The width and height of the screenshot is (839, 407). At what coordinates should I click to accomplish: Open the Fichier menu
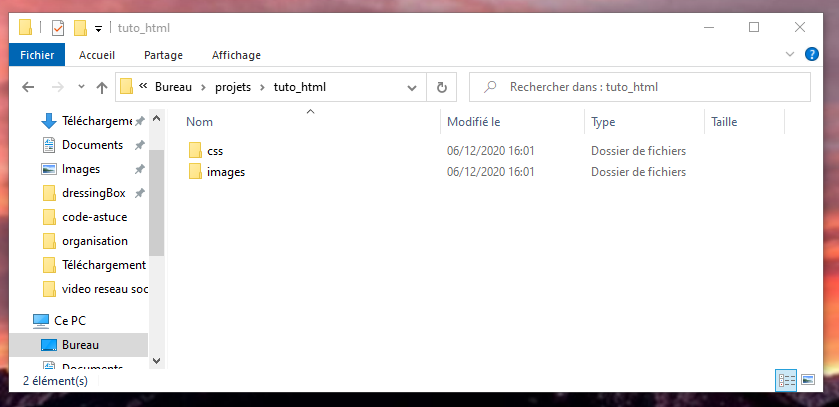tap(37, 55)
